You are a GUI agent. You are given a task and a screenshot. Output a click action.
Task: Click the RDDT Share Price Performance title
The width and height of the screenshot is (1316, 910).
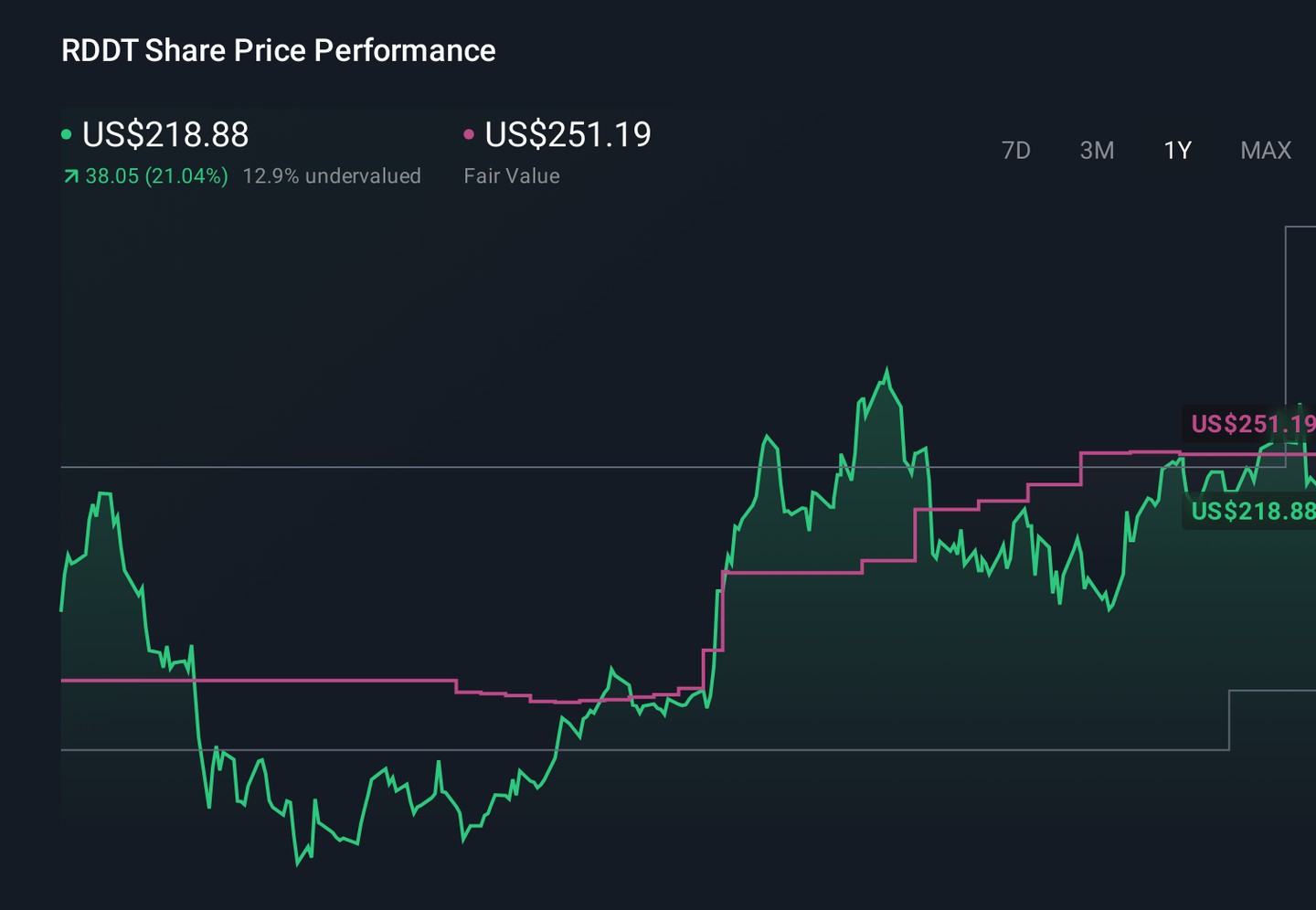tap(279, 50)
